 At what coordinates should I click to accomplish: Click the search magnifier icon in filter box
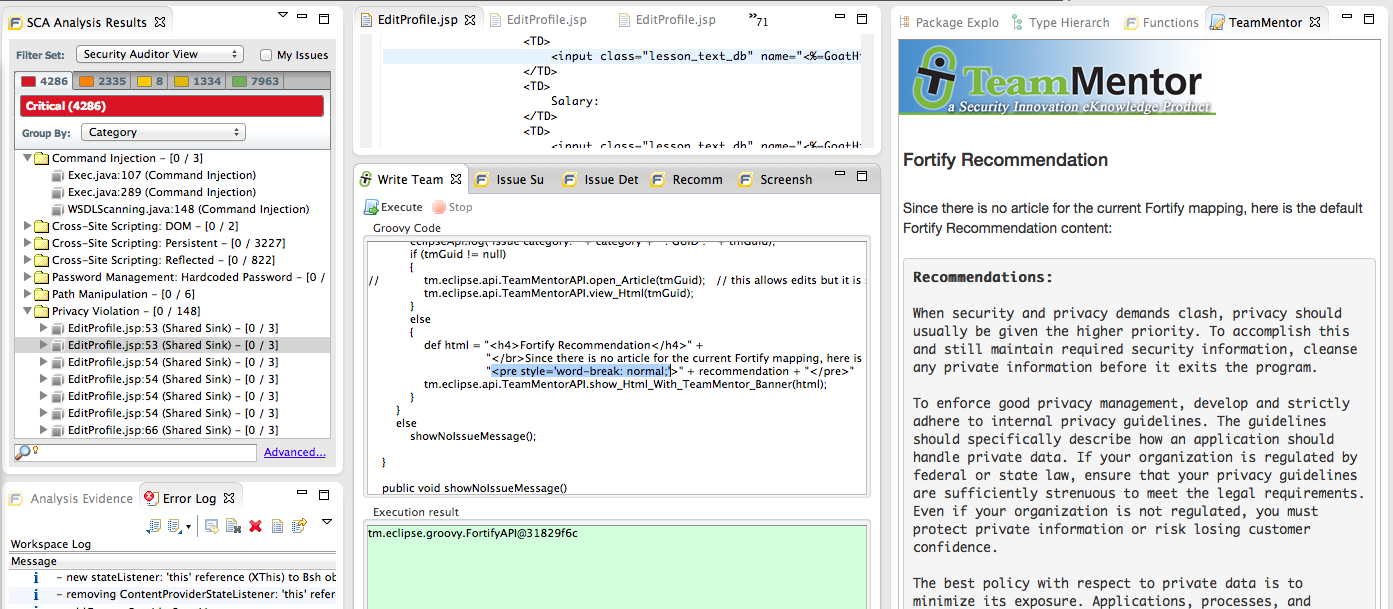click(x=23, y=453)
